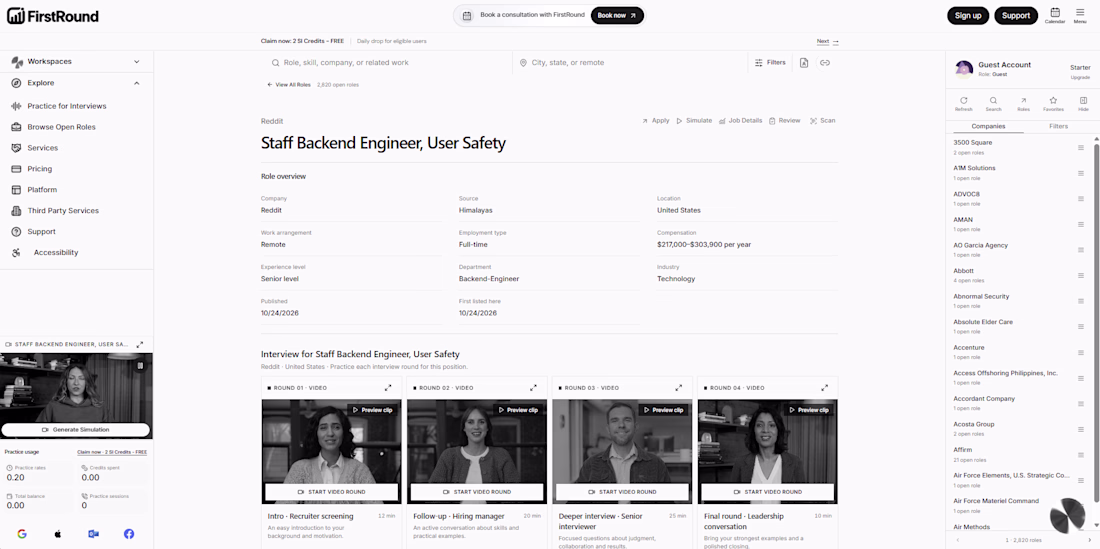Go to next companies page arrow
This screenshot has height=549, width=1100.
click(1089, 540)
